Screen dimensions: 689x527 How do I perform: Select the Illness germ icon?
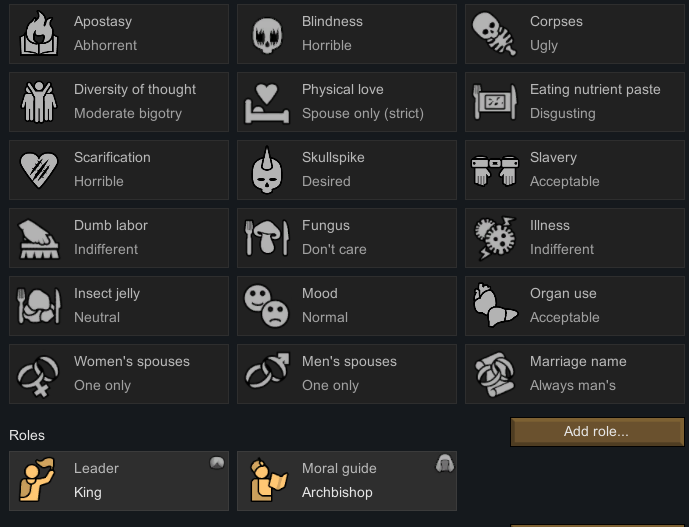(x=495, y=238)
